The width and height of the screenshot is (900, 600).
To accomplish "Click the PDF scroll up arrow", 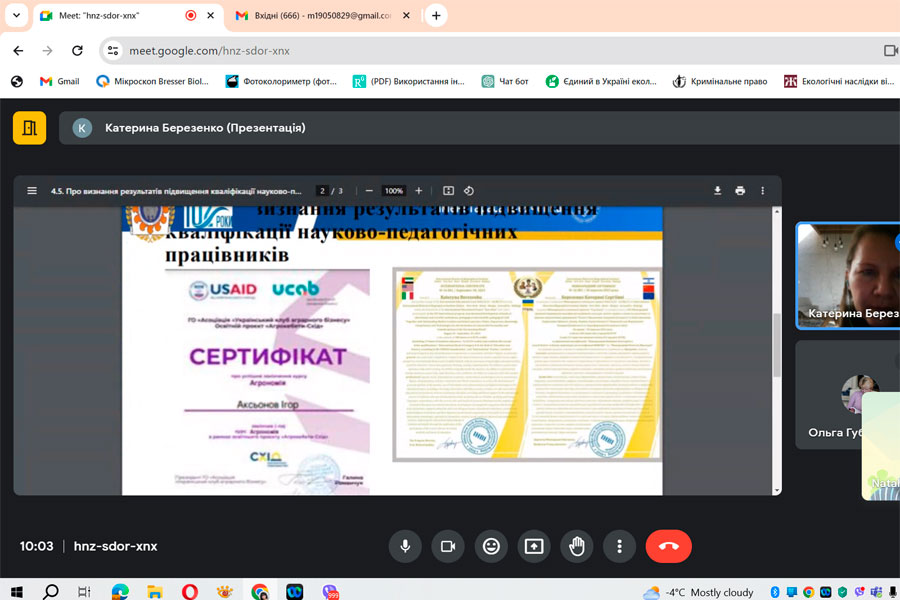I will pyautogui.click(x=777, y=212).
